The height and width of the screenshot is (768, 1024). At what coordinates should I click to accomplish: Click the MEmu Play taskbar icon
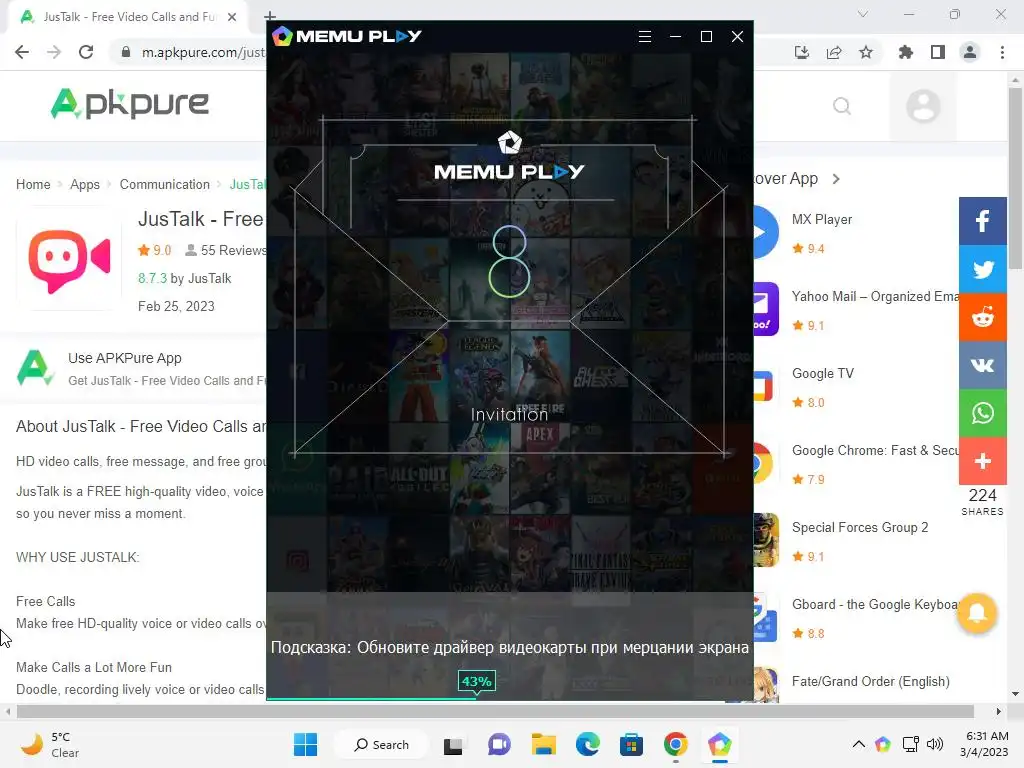(719, 744)
